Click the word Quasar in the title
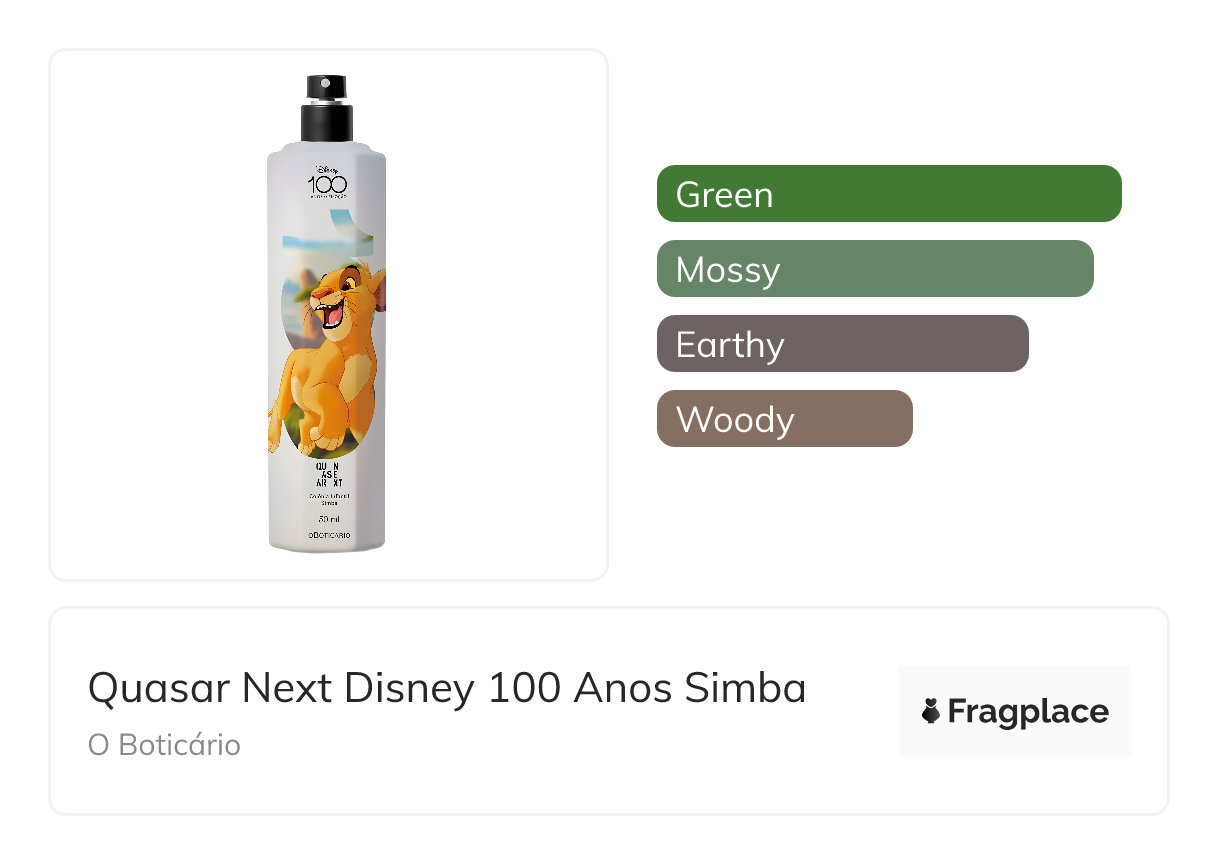 159,688
